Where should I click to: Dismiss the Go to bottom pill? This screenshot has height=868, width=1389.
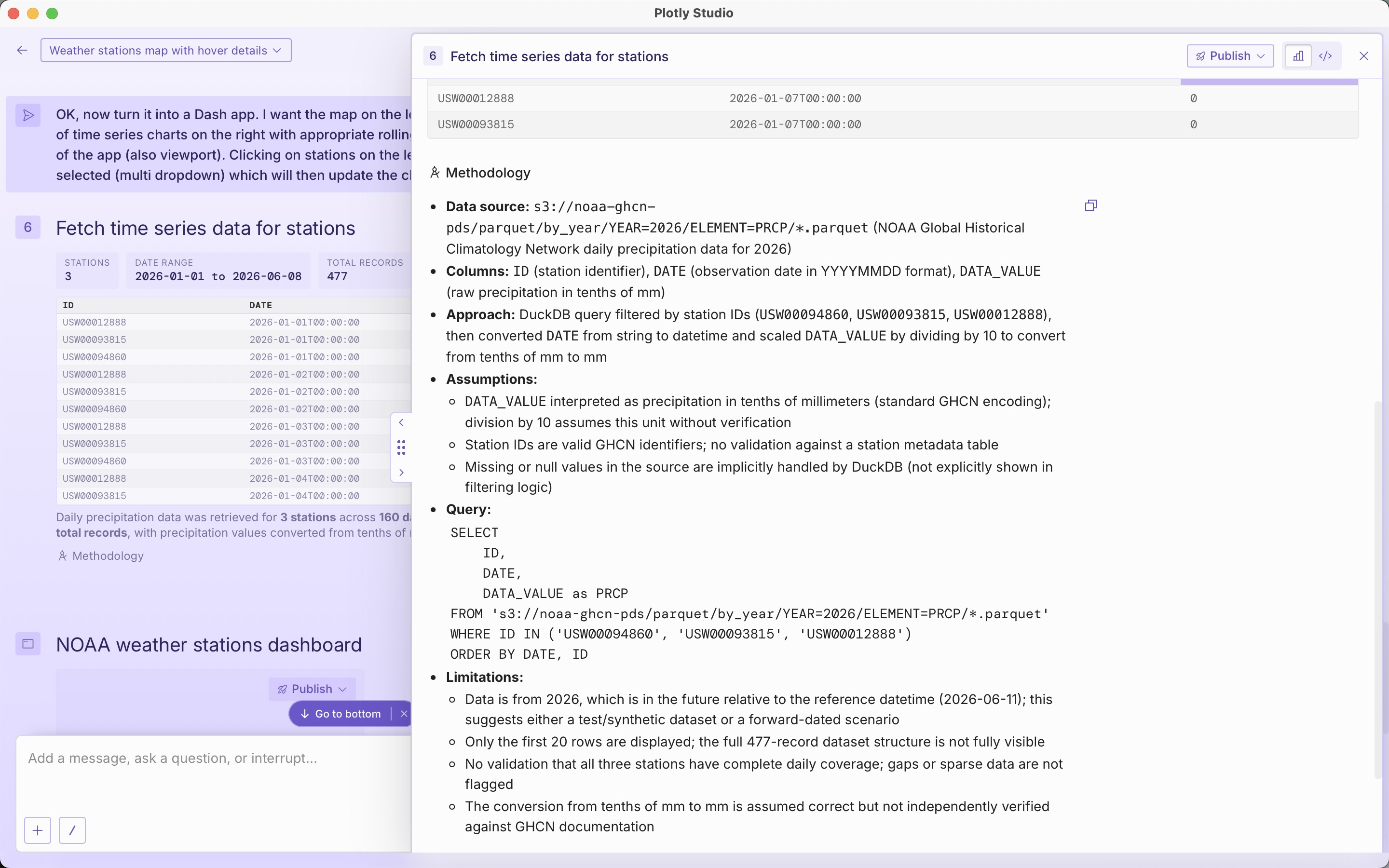pyautogui.click(x=404, y=714)
